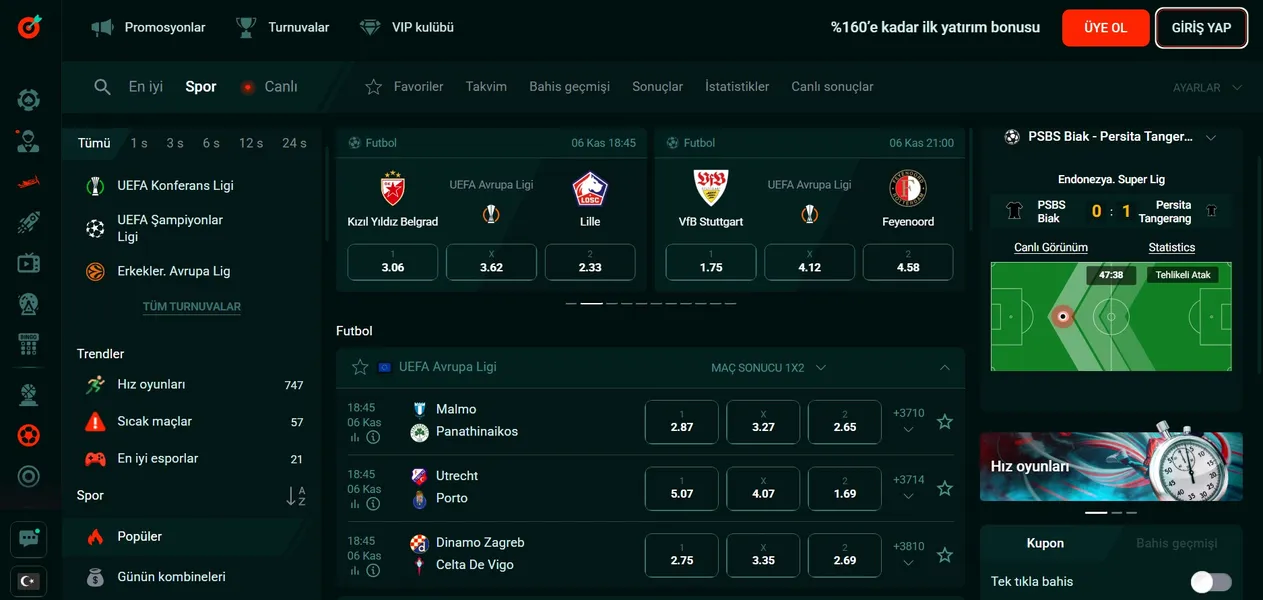Open the Maç Sonucu 1X2 dropdown
1263x600 pixels.
point(768,368)
